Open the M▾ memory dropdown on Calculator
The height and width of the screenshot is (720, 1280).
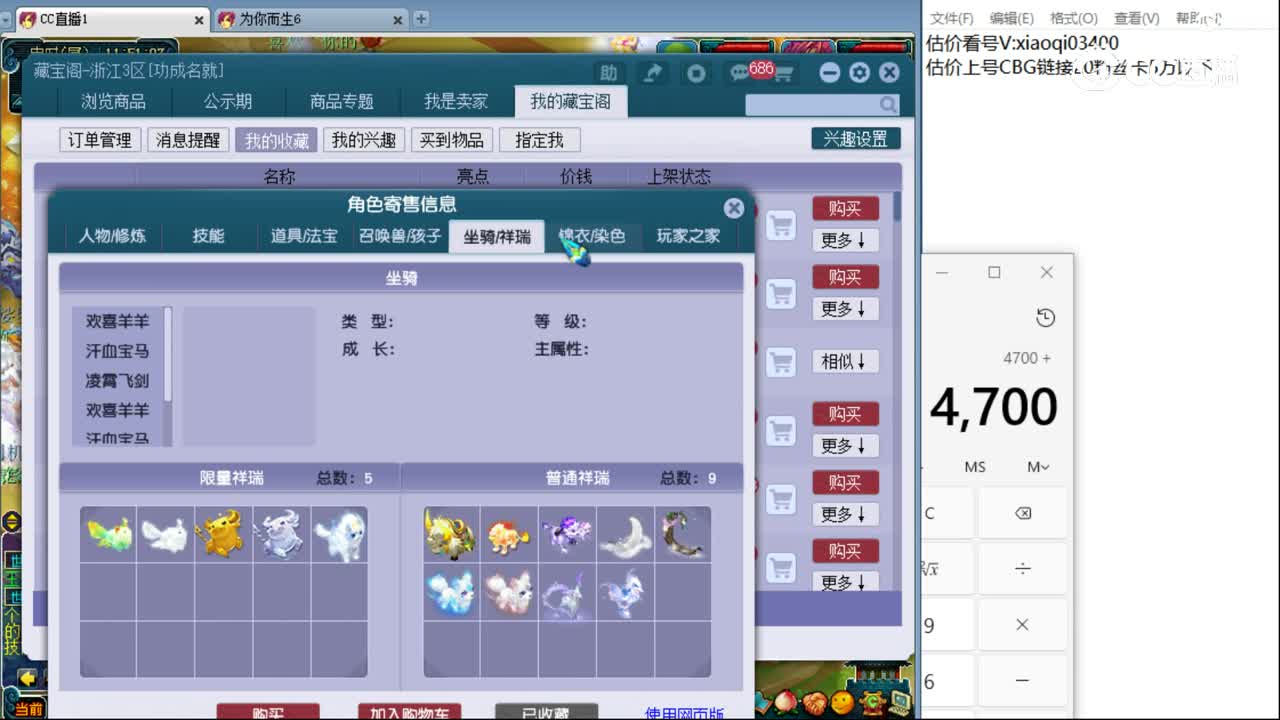1037,466
